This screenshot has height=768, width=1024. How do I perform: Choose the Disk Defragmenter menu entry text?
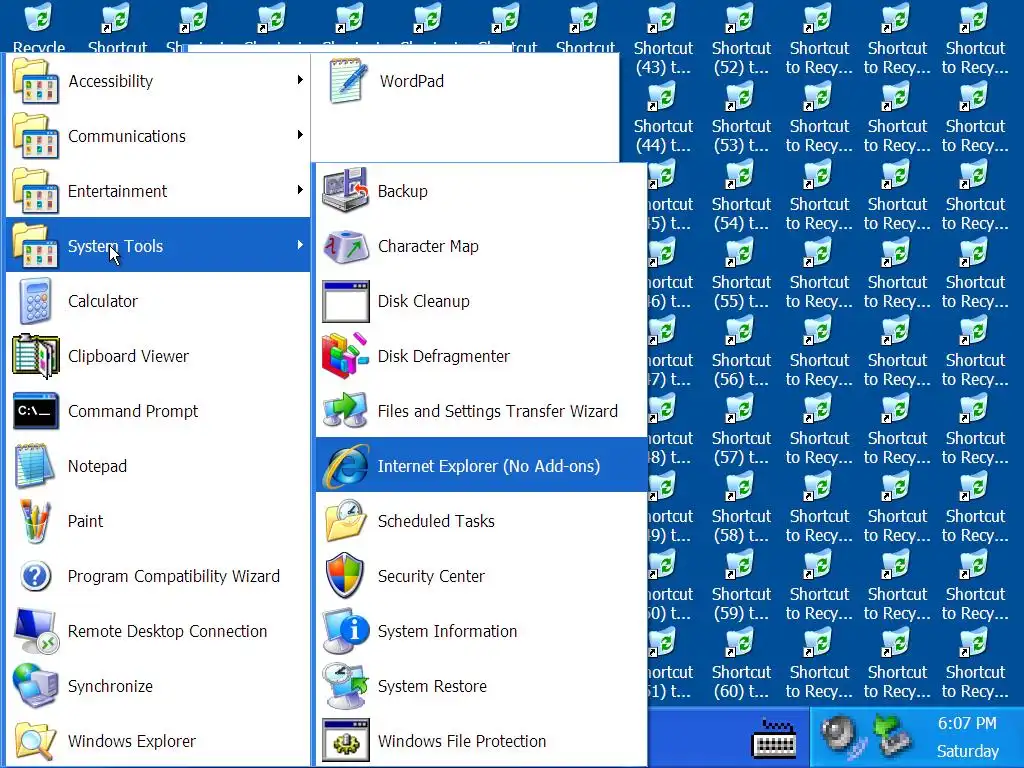[x=443, y=356]
